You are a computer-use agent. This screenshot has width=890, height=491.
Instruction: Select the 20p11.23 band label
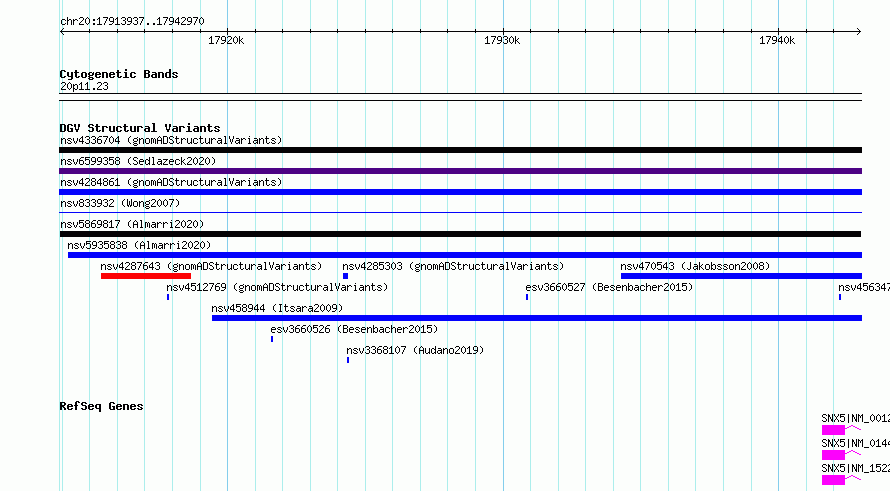coord(84,86)
